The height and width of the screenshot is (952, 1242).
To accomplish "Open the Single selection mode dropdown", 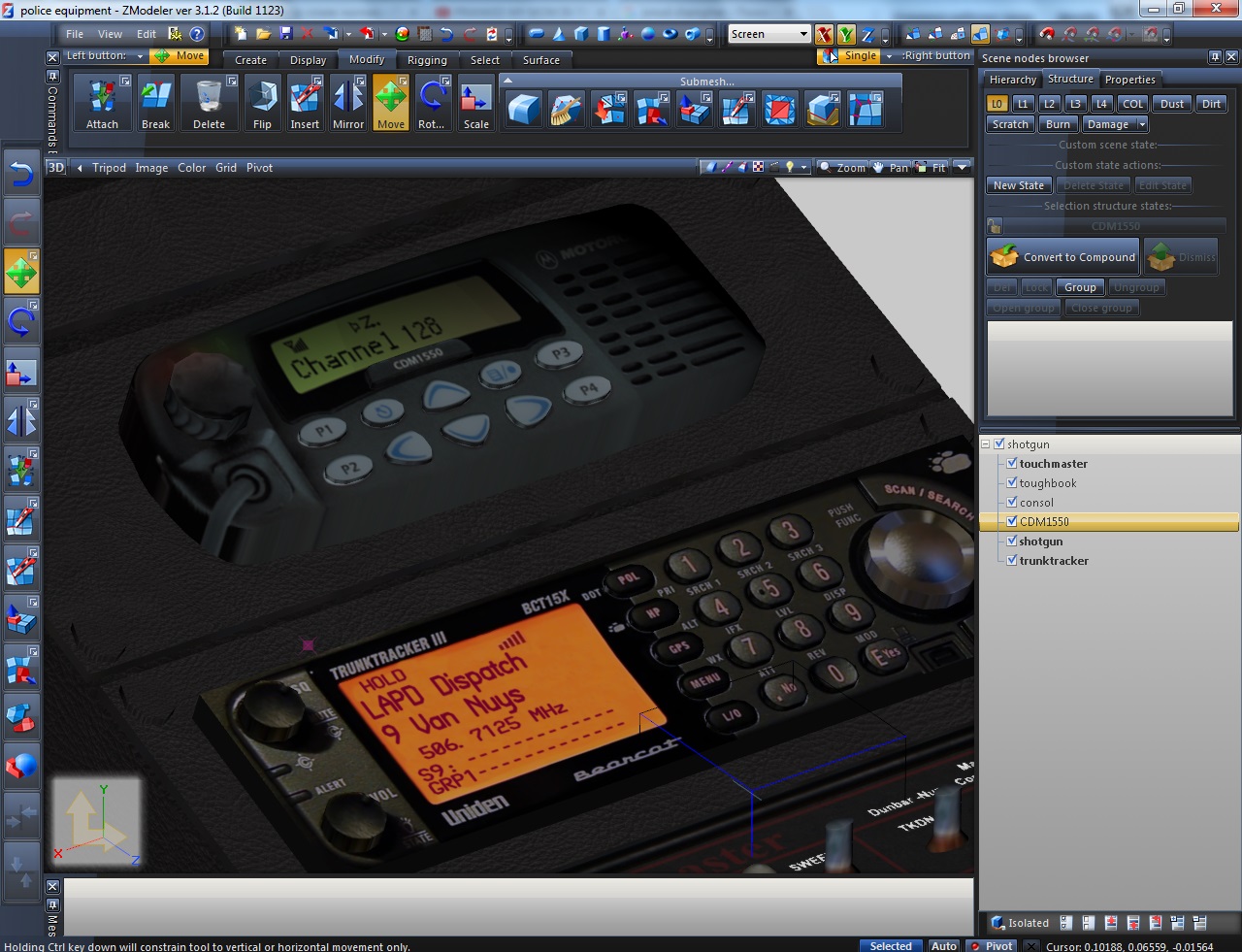I will coord(889,56).
